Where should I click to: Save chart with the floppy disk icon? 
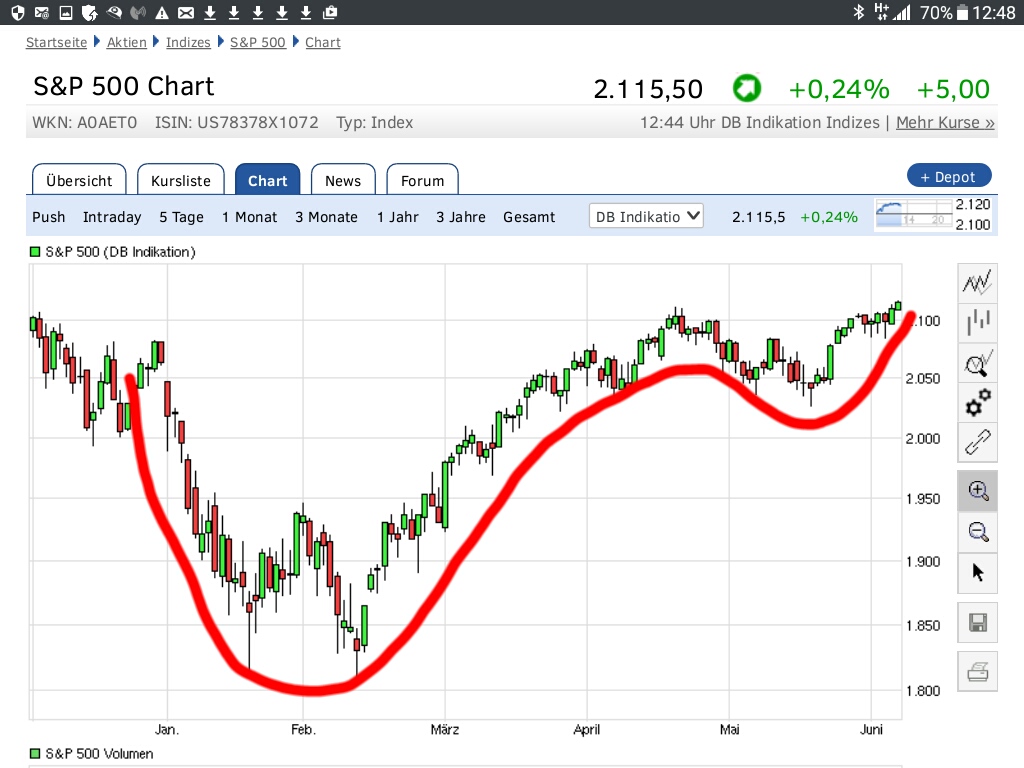[978, 624]
